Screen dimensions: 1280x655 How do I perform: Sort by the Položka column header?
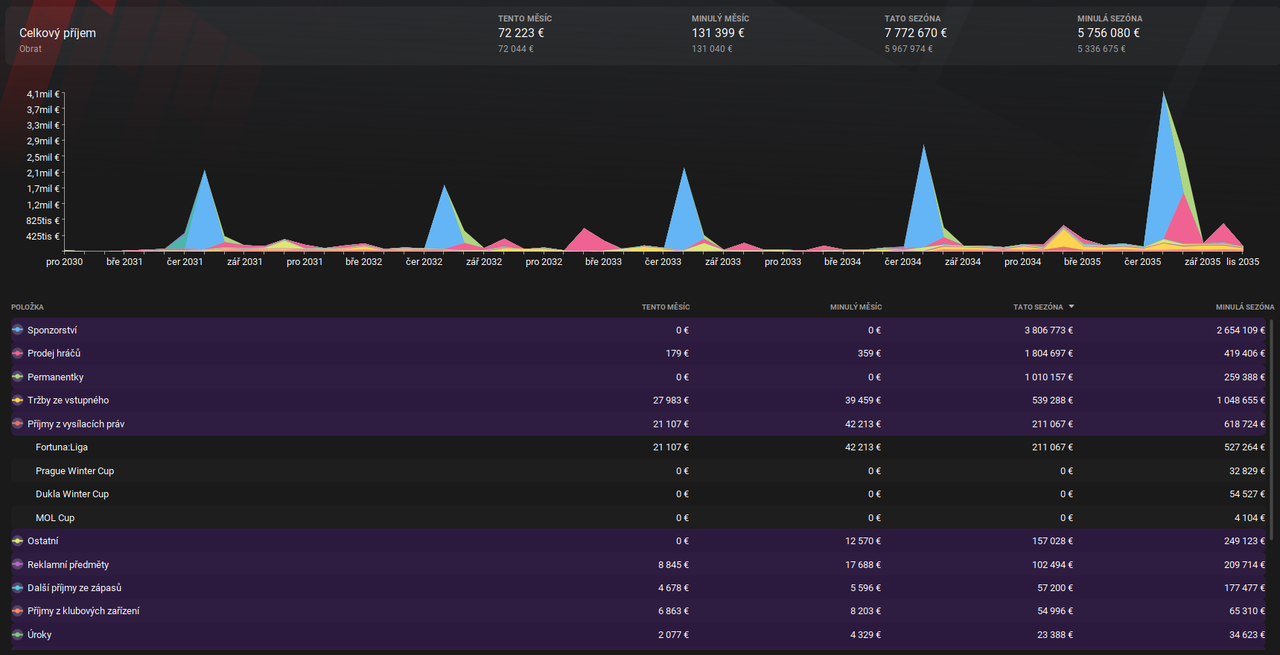pyautogui.click(x=27, y=307)
